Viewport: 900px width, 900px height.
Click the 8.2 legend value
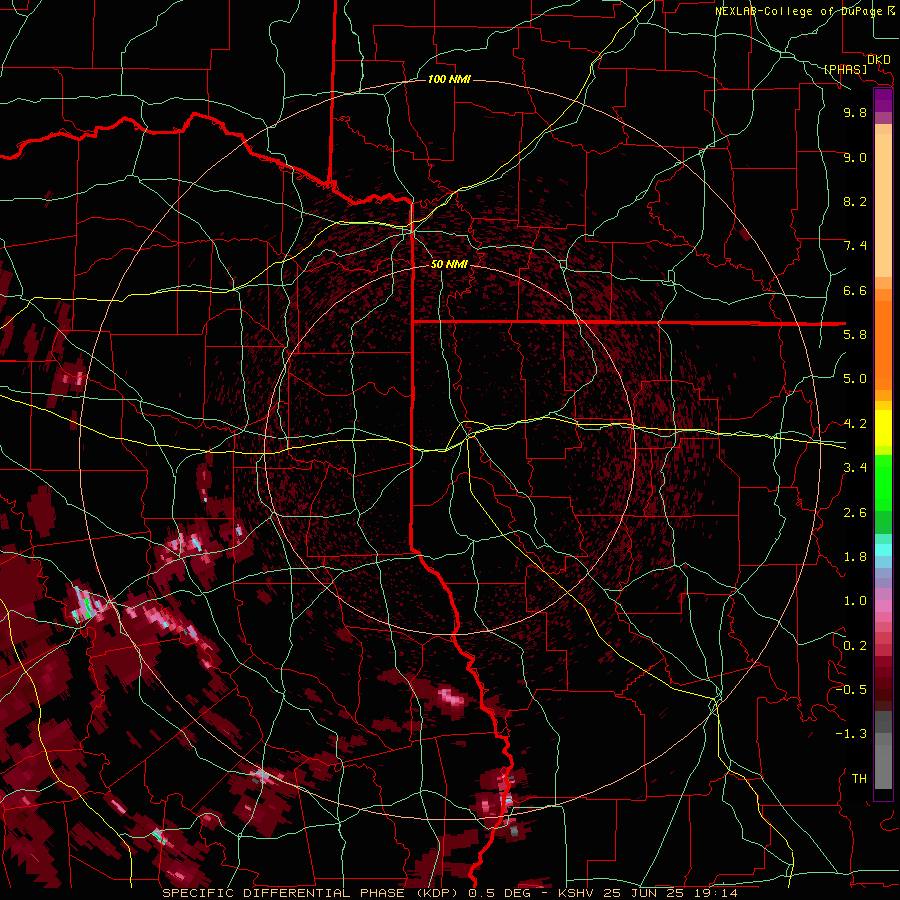[x=855, y=201]
